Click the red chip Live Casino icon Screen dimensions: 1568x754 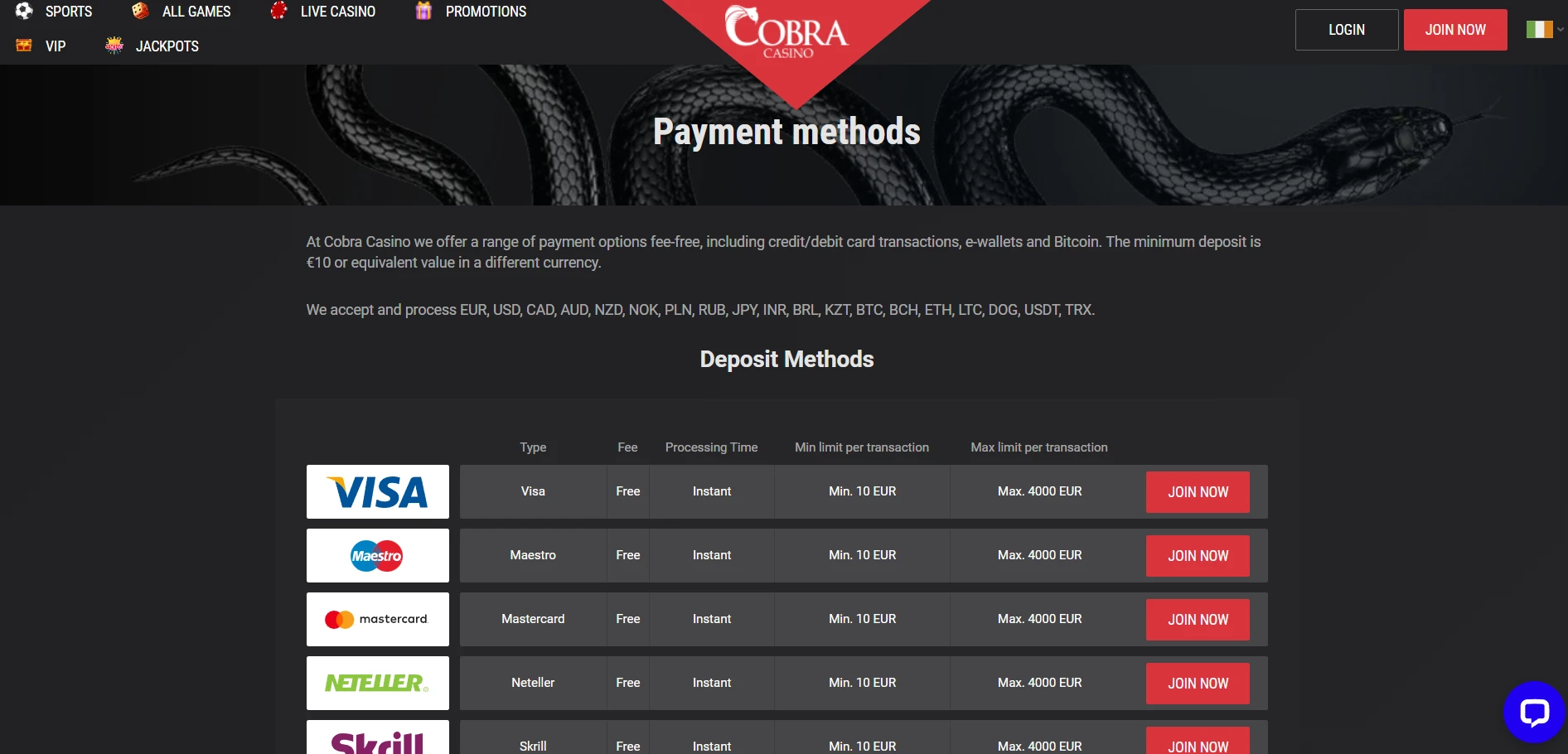point(279,11)
